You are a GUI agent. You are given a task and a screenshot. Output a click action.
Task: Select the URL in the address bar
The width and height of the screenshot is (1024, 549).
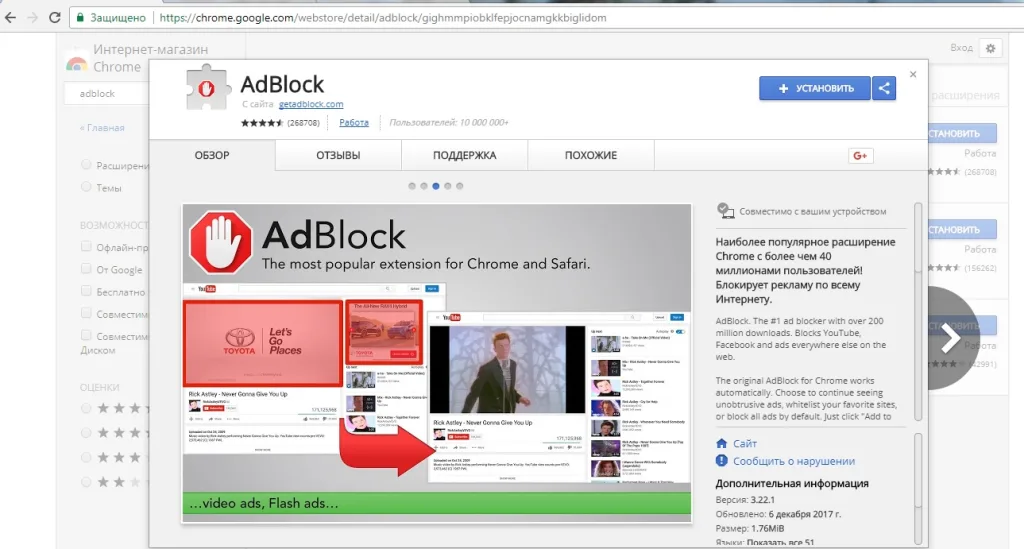[x=383, y=18]
